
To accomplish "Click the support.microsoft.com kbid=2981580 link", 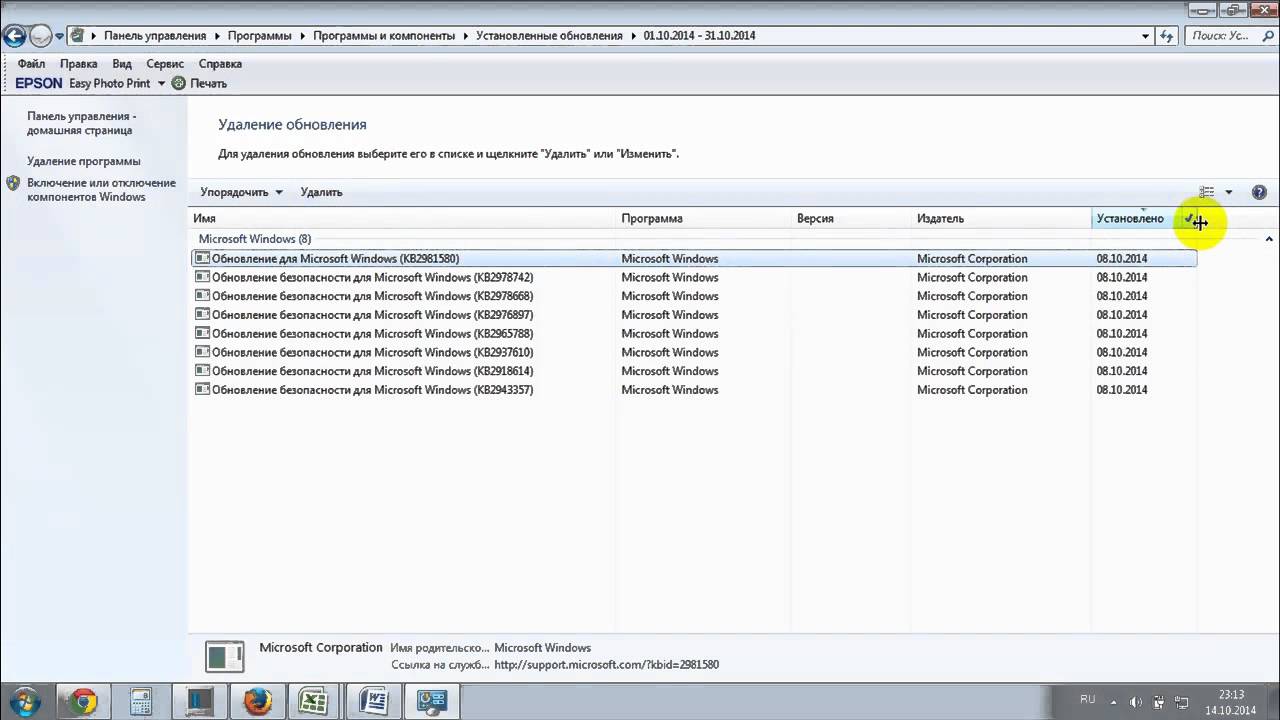I will click(606, 665).
